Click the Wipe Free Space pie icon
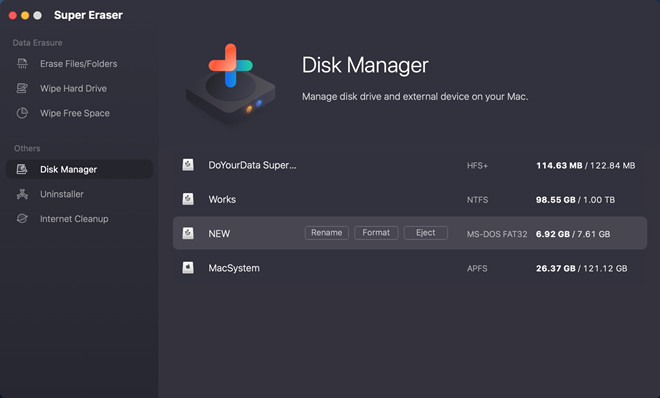 pos(22,113)
